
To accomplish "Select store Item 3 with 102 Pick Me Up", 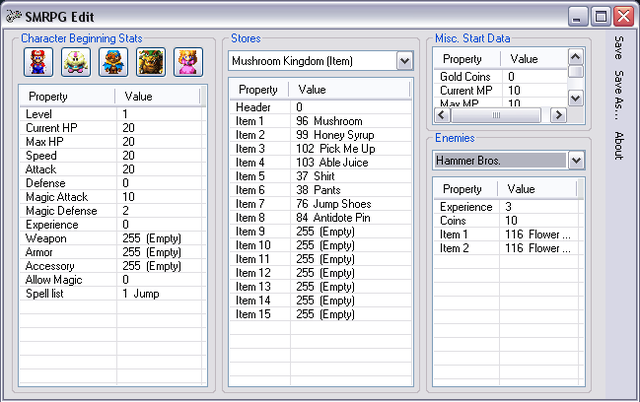I will pos(320,149).
